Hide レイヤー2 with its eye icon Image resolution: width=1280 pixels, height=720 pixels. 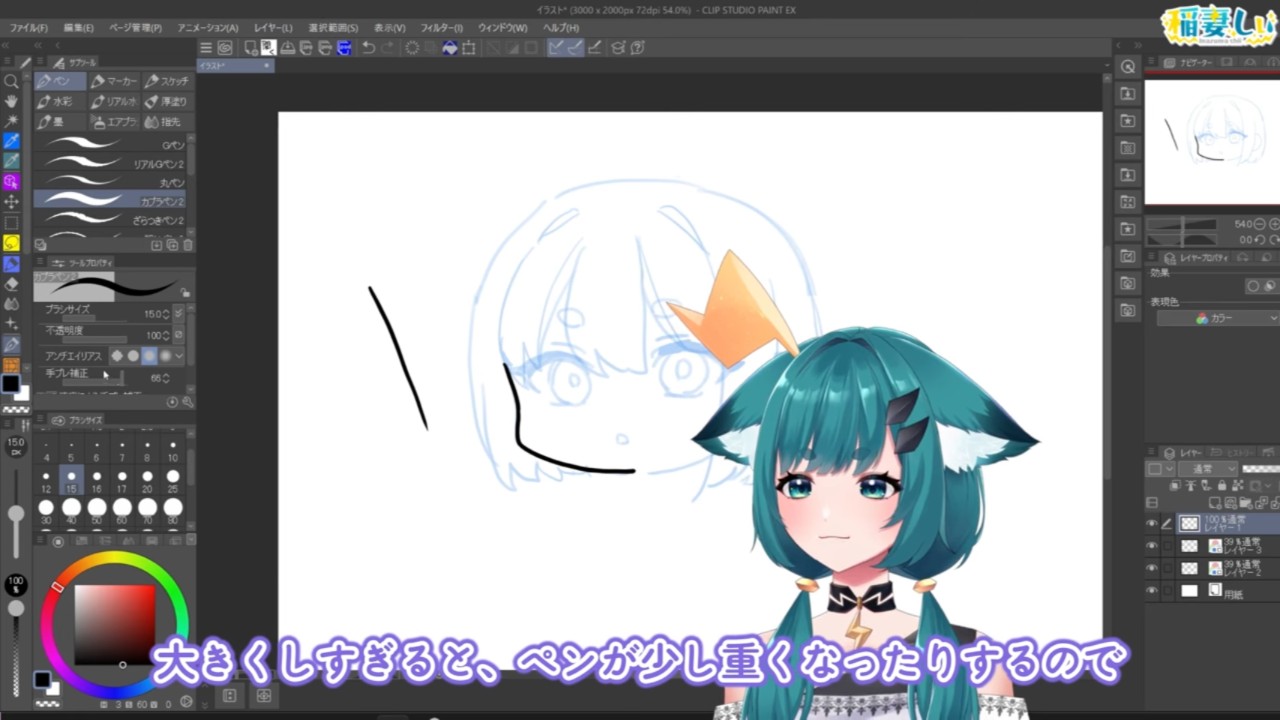point(1151,567)
